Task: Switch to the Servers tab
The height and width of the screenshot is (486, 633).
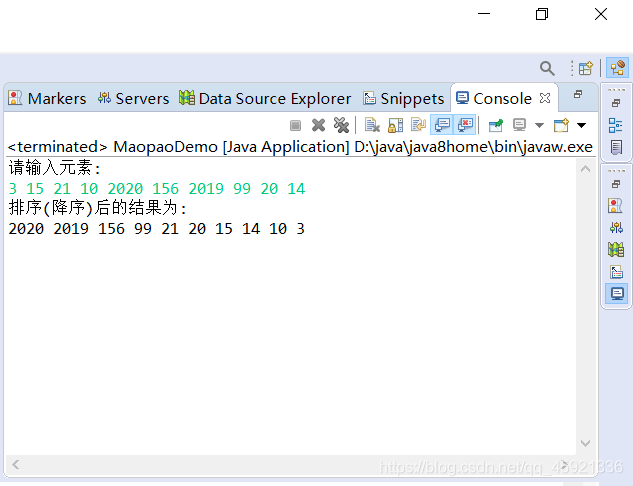Action: [x=133, y=98]
